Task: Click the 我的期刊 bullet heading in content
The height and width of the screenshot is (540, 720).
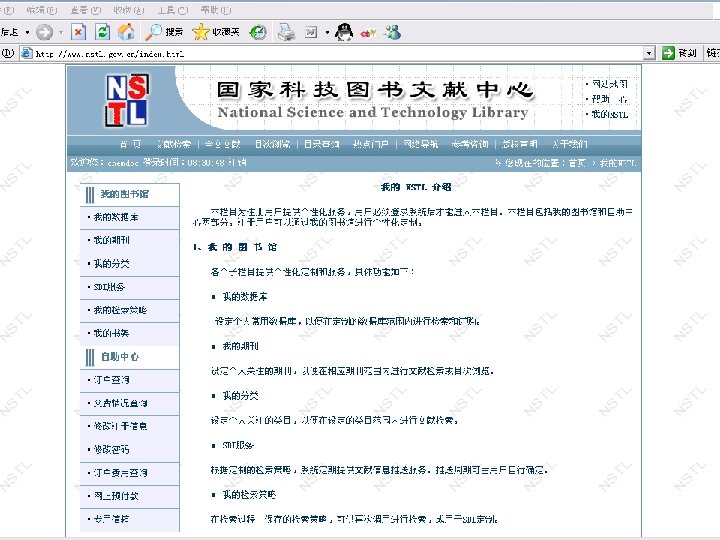Action: (241, 346)
